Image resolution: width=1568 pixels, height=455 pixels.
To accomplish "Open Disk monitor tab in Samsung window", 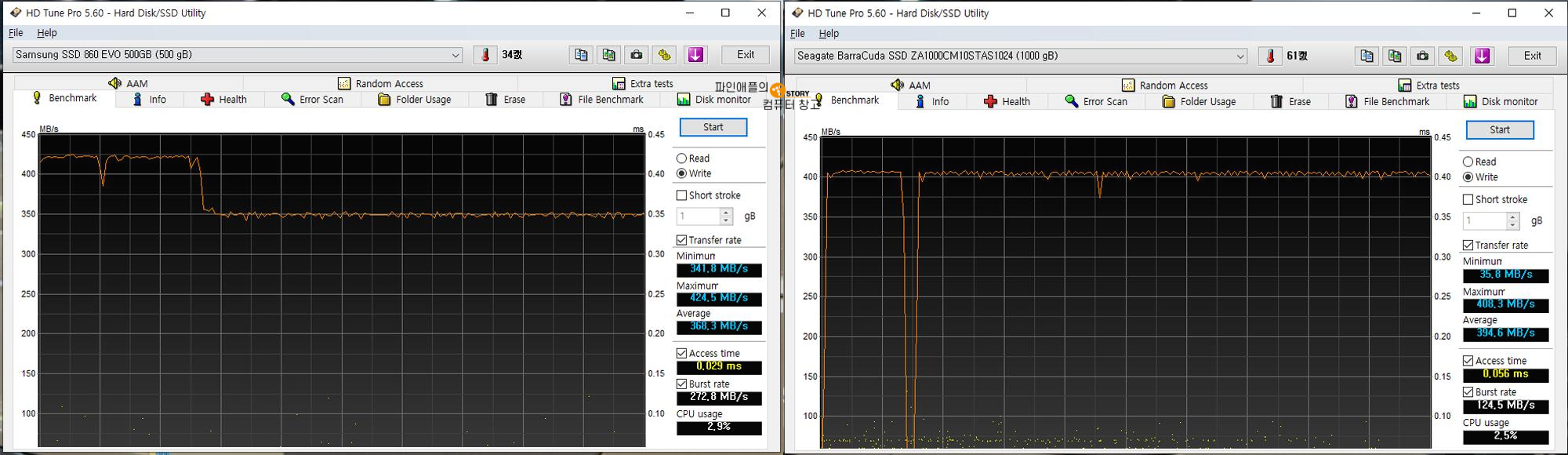I will [x=713, y=100].
